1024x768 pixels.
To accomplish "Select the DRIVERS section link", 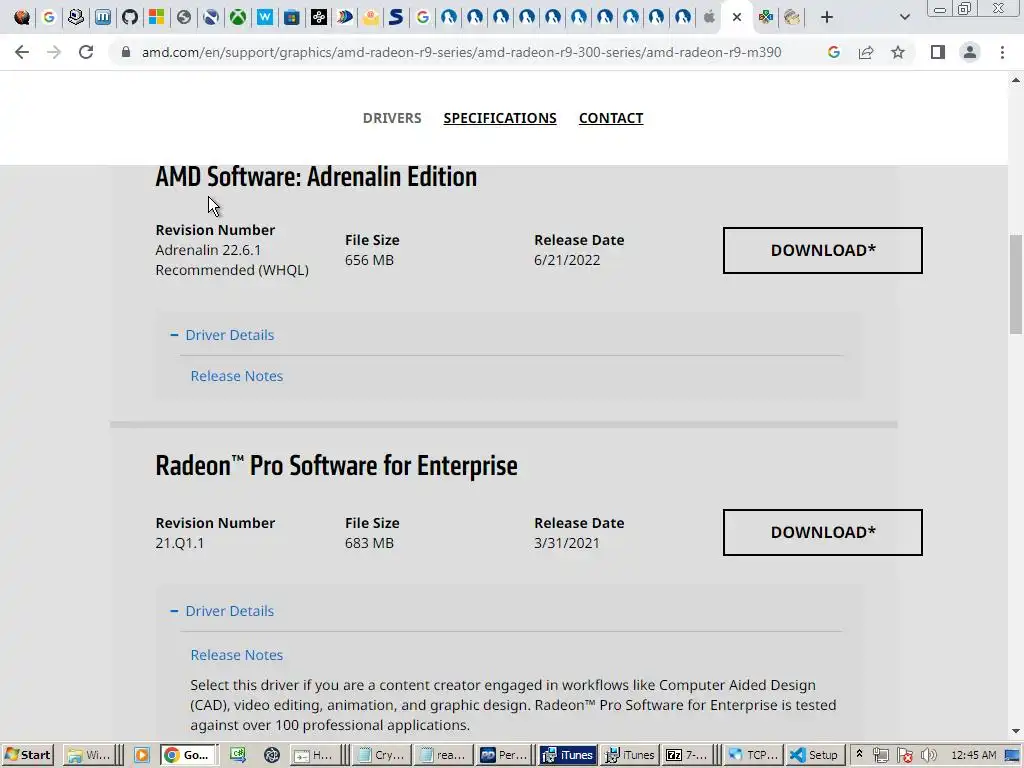I will pyautogui.click(x=392, y=118).
